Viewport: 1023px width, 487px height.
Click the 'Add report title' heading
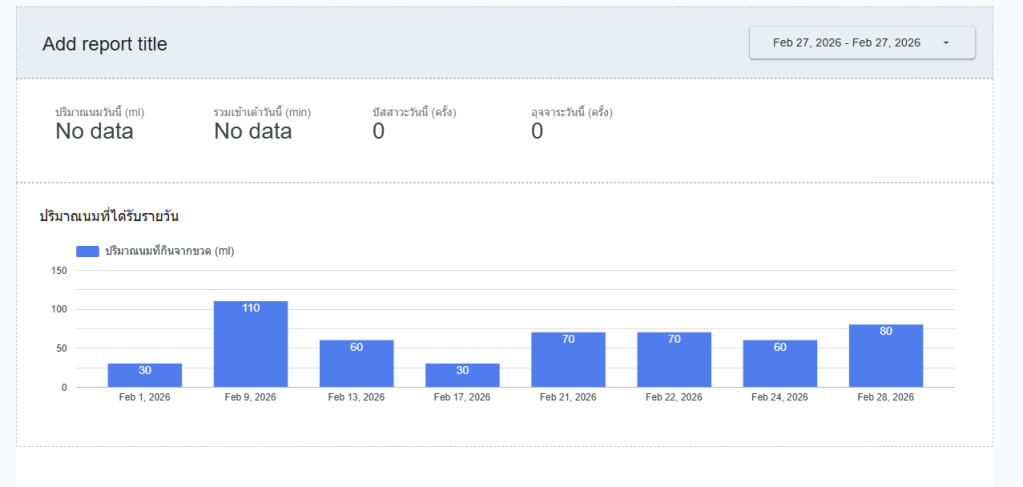[x=105, y=44]
